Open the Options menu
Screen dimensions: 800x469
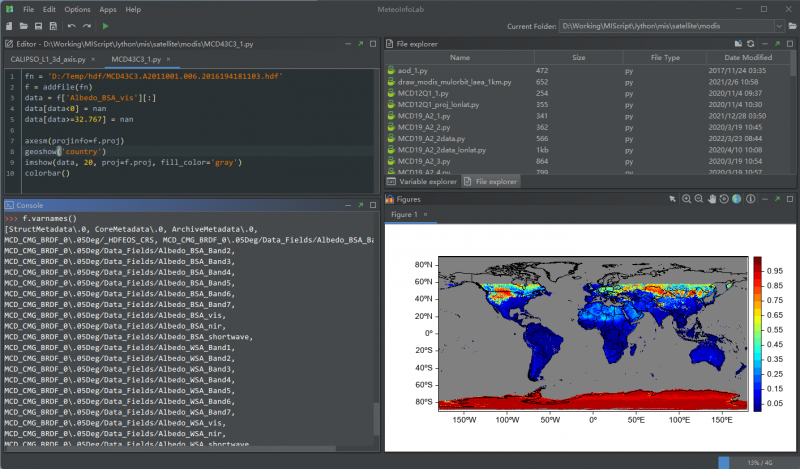(x=77, y=9)
